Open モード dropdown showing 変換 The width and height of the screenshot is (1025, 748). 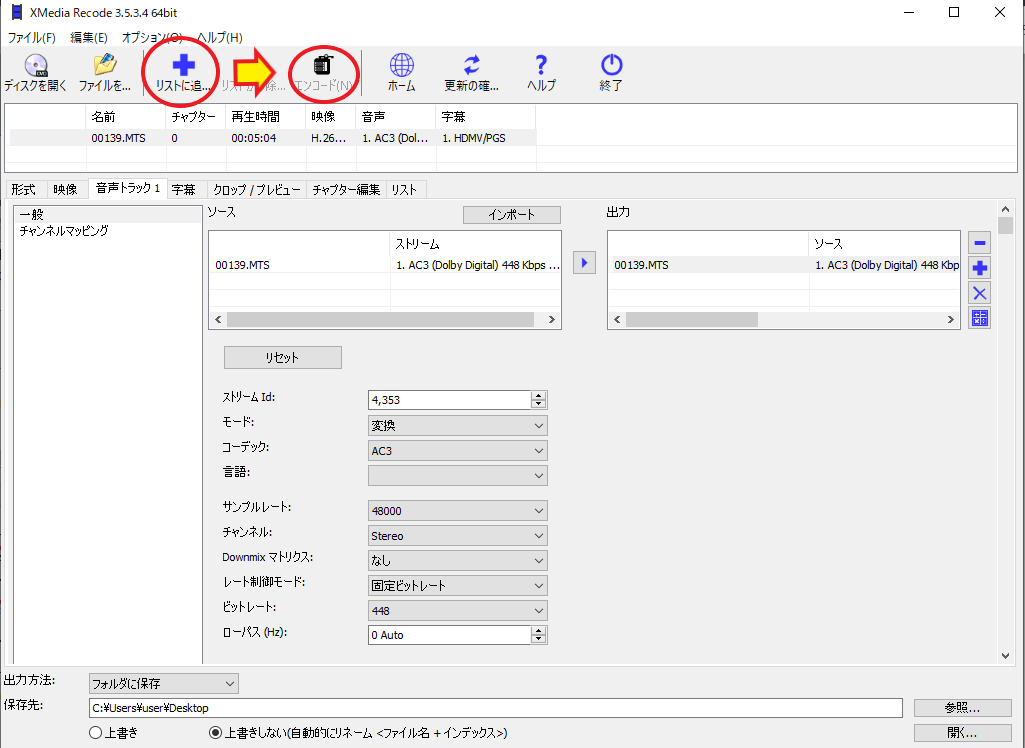click(x=458, y=426)
